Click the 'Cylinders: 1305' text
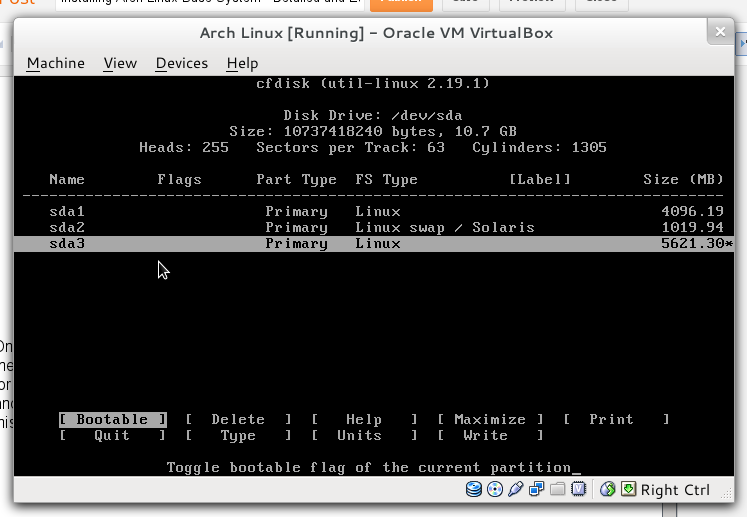 (539, 147)
